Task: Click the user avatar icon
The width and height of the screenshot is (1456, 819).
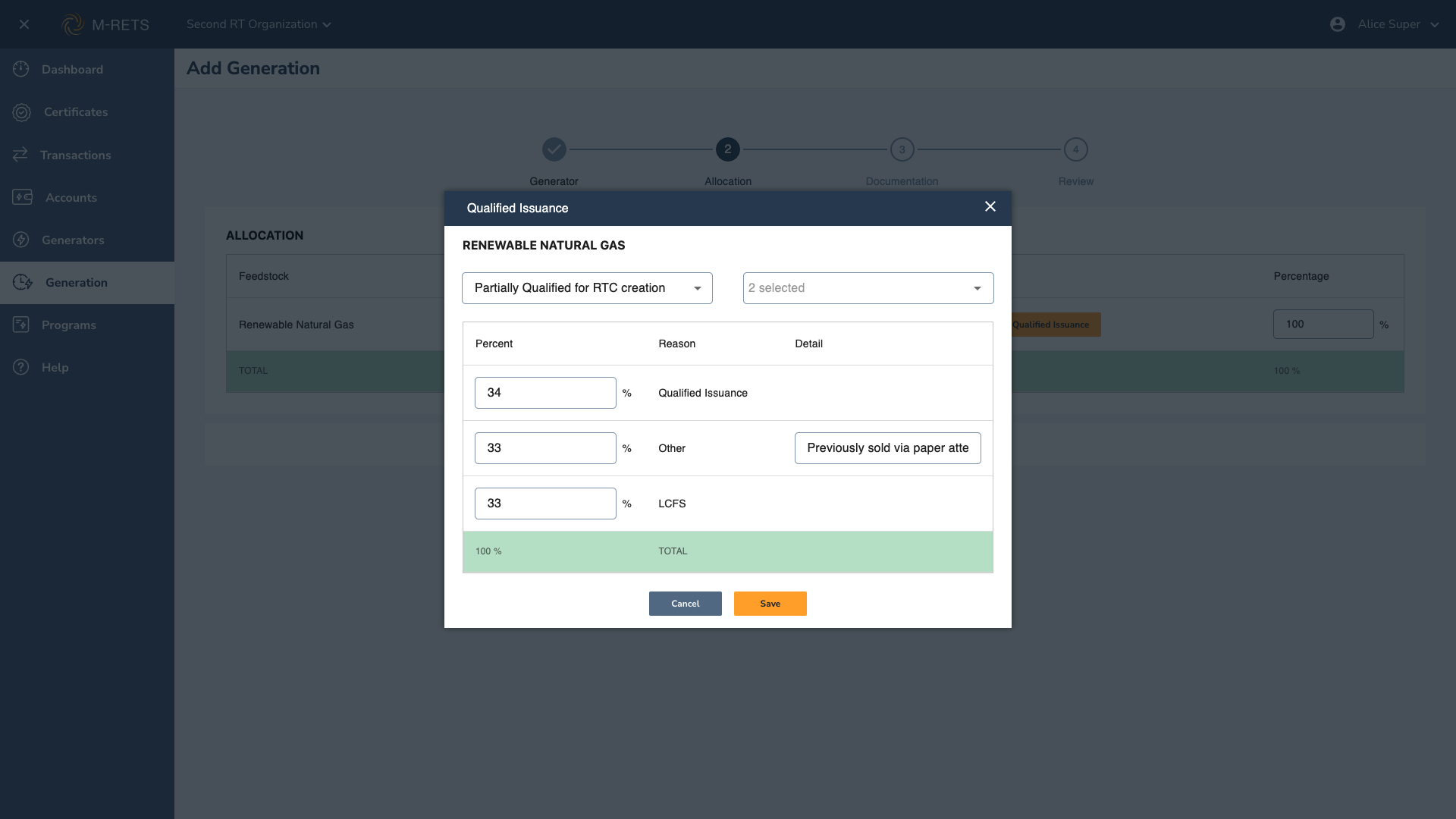Action: pyautogui.click(x=1338, y=24)
